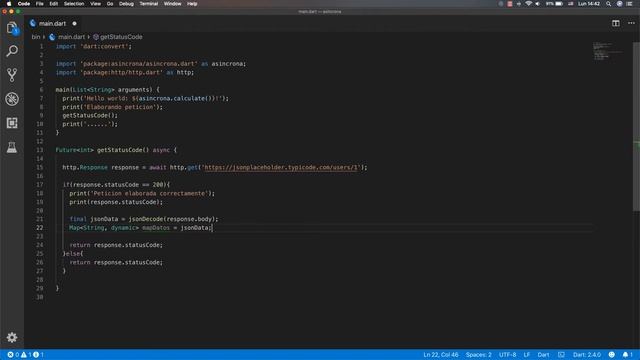Click 'dart:convert' import string on line 1
The height and width of the screenshot is (360, 640).
[x=104, y=47]
